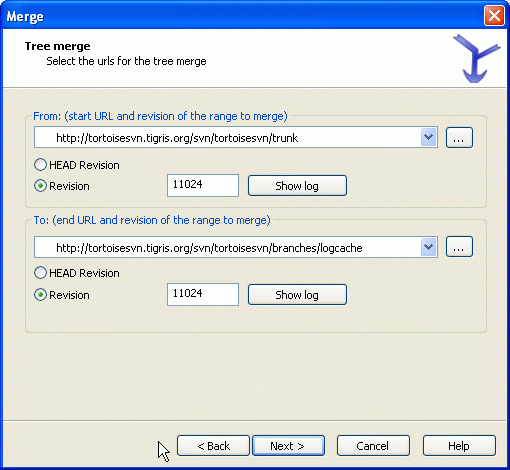The height and width of the screenshot is (470, 510).
Task: Proceed with the Next button
Action: [288, 446]
